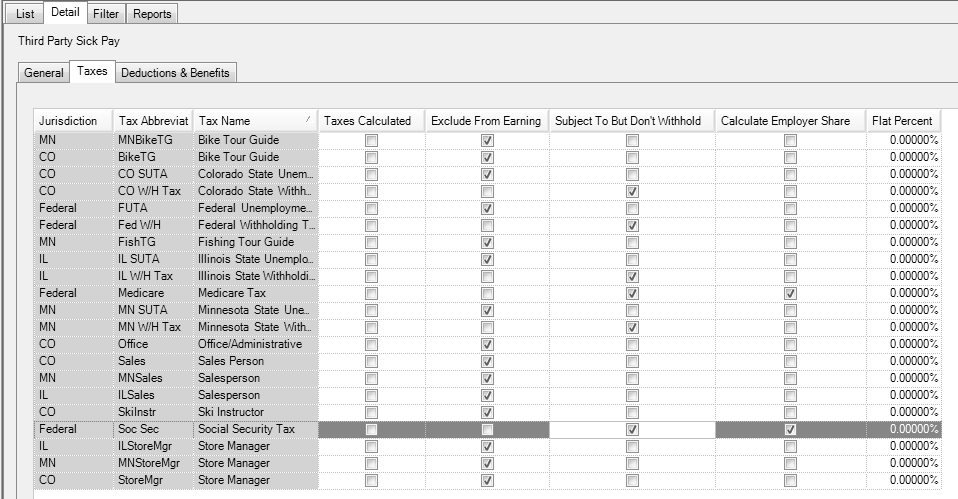The width and height of the screenshot is (958, 499).
Task: Disable Subject To But Don't Withhold for IL W/H Tax
Action: pos(632,276)
